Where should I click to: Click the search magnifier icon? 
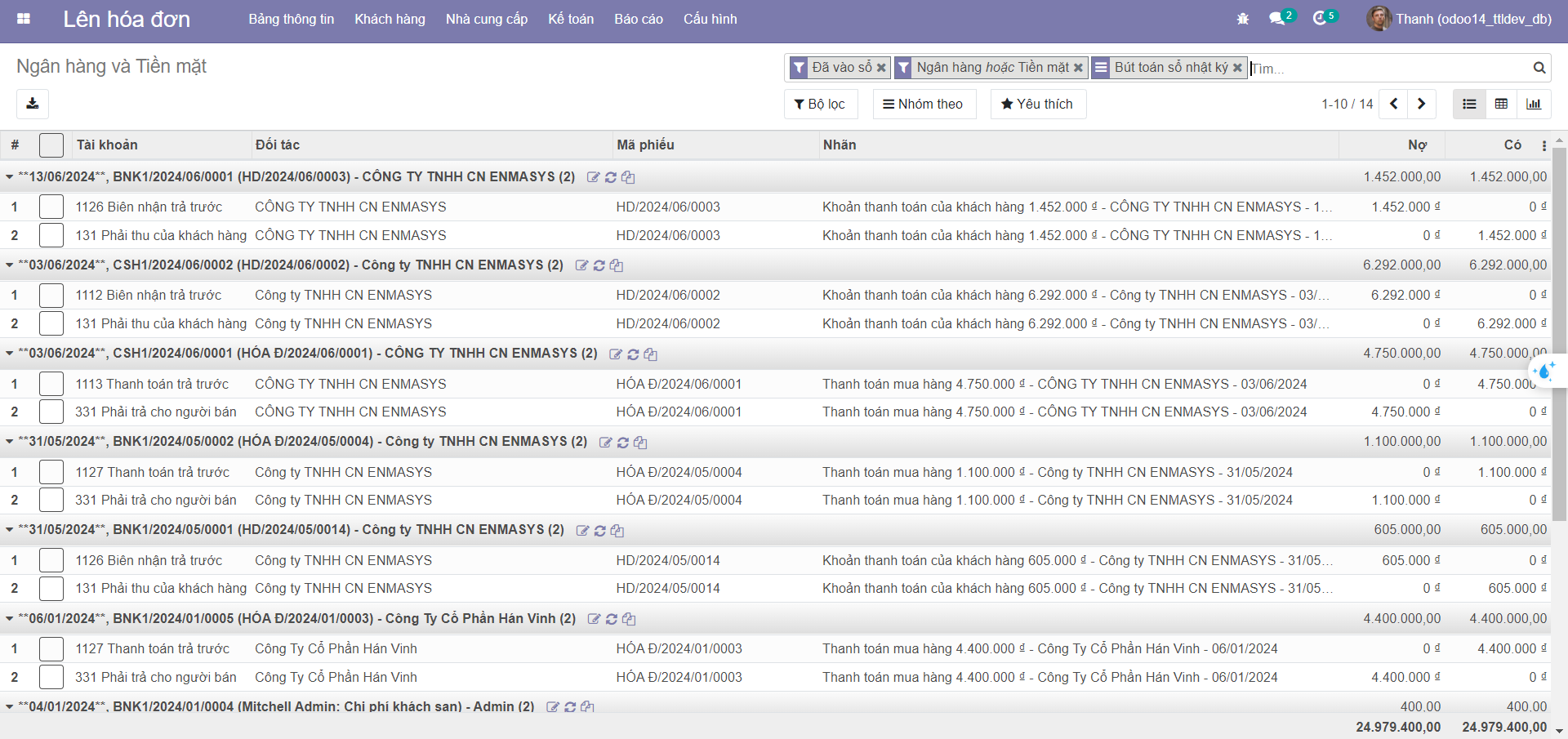click(1539, 68)
